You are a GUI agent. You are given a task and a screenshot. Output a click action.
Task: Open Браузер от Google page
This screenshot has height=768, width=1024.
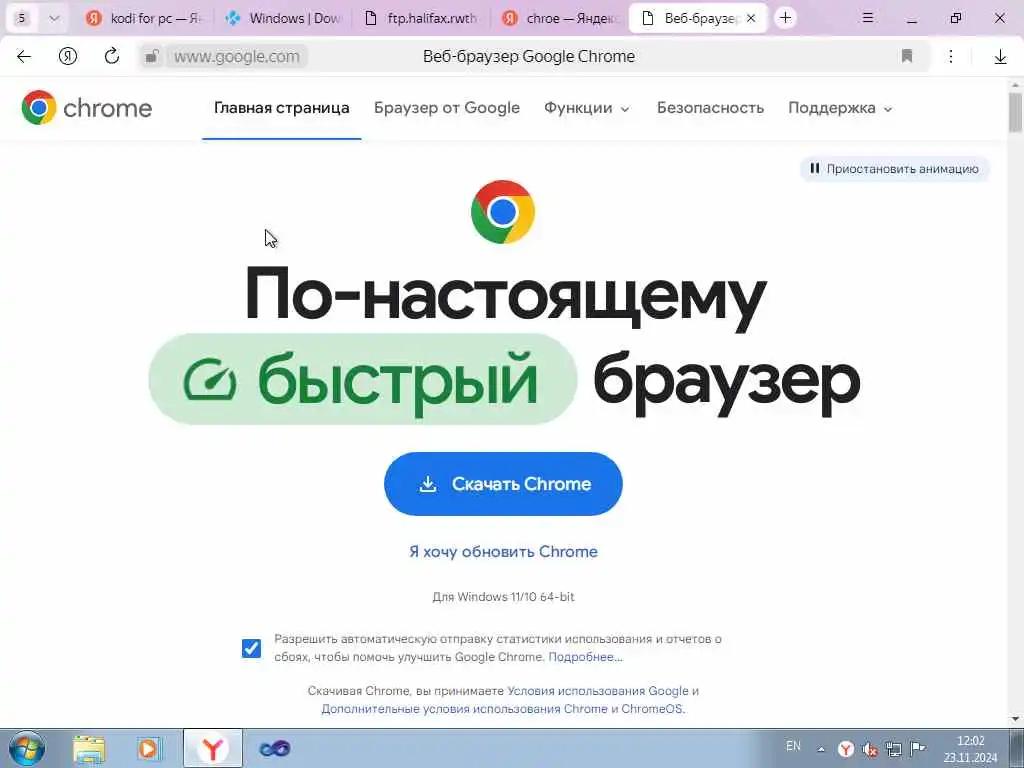point(447,108)
